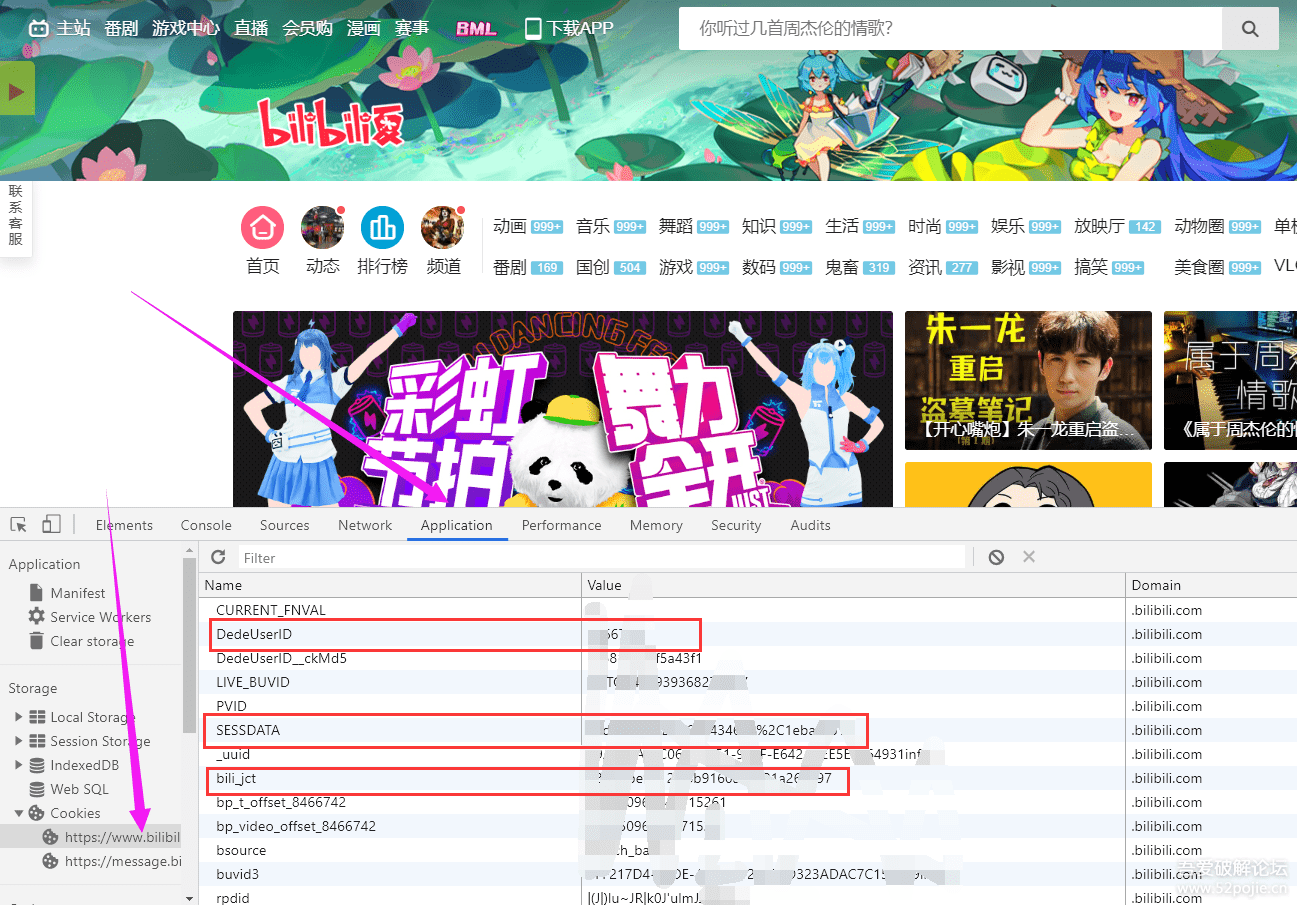Select the SESSDATA cookie row
This screenshot has height=905, width=1297.
coord(748,730)
